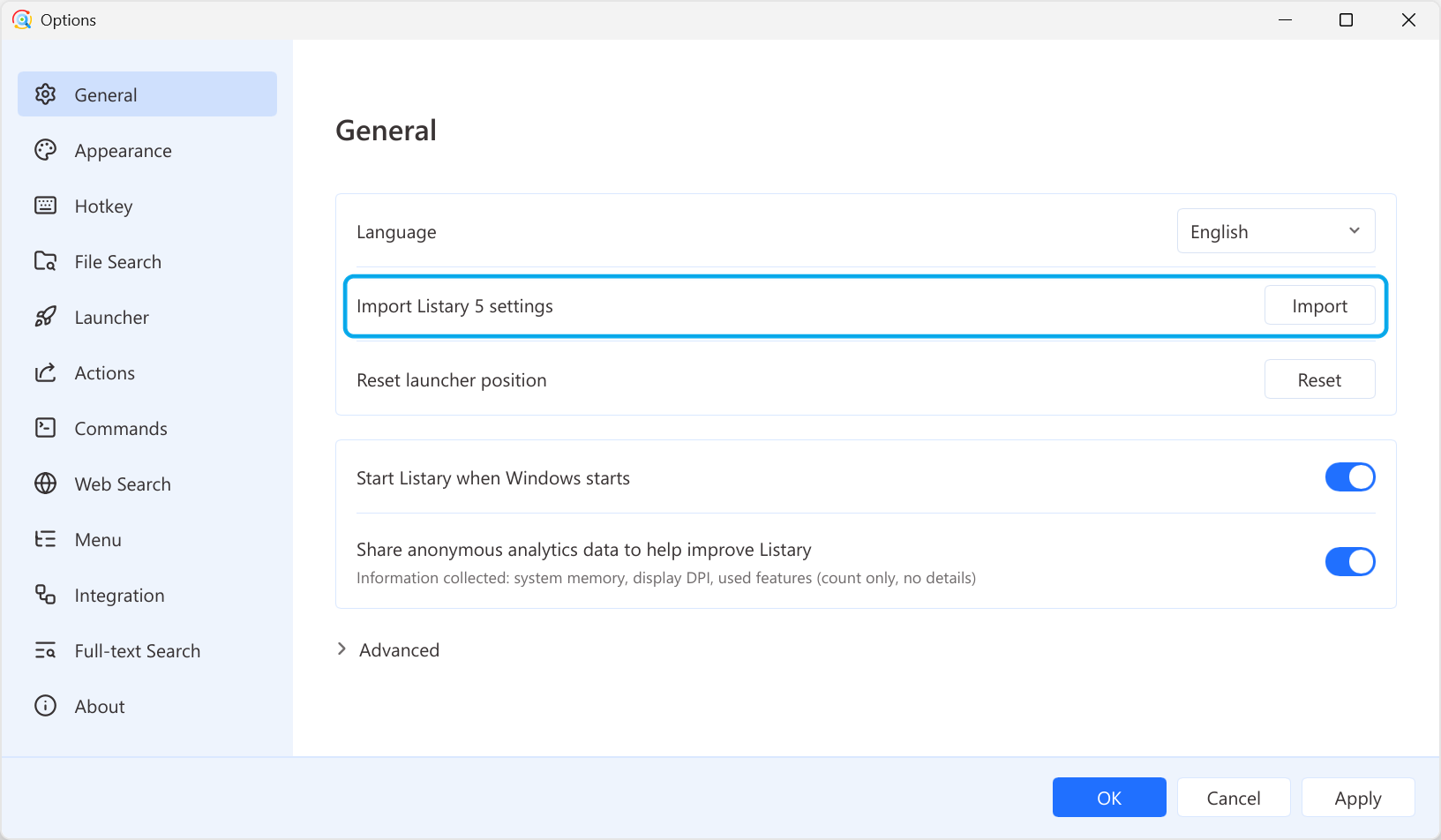Expand the Advanced section
This screenshot has width=1441, height=840.
point(388,650)
